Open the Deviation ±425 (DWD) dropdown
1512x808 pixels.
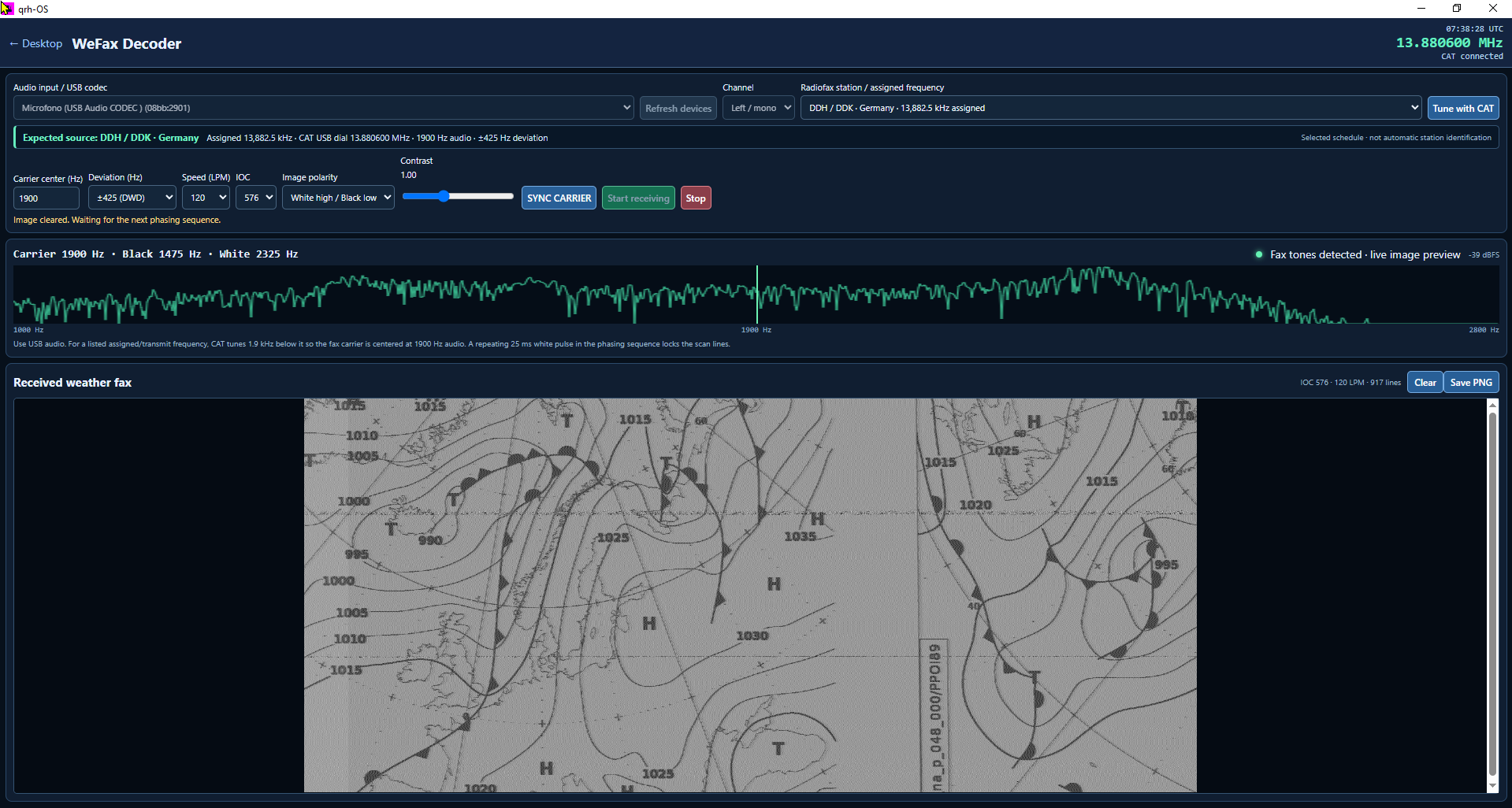click(x=132, y=198)
